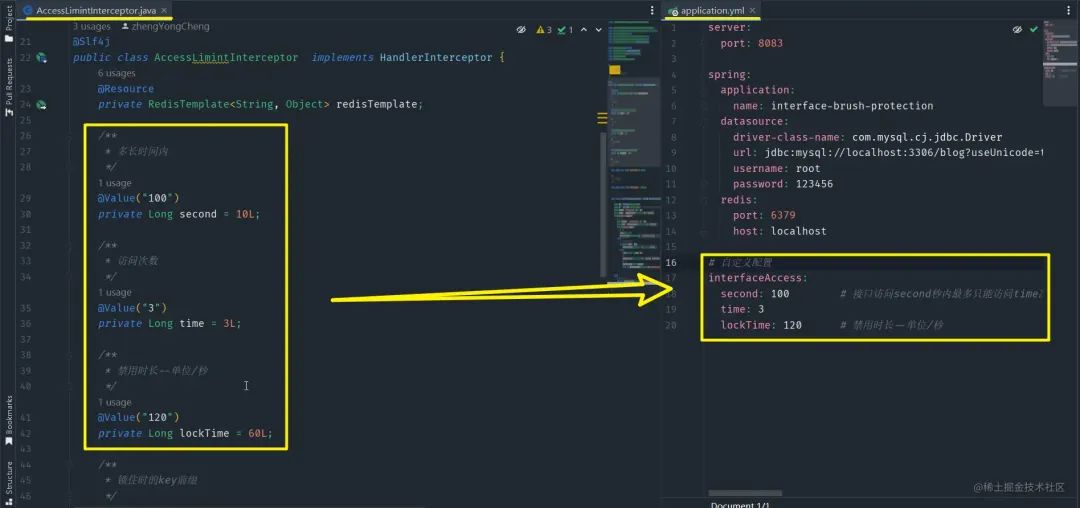The image size is (1080, 508).
Task: Click the 6 usages hint above @Resource
Action: 116,73
